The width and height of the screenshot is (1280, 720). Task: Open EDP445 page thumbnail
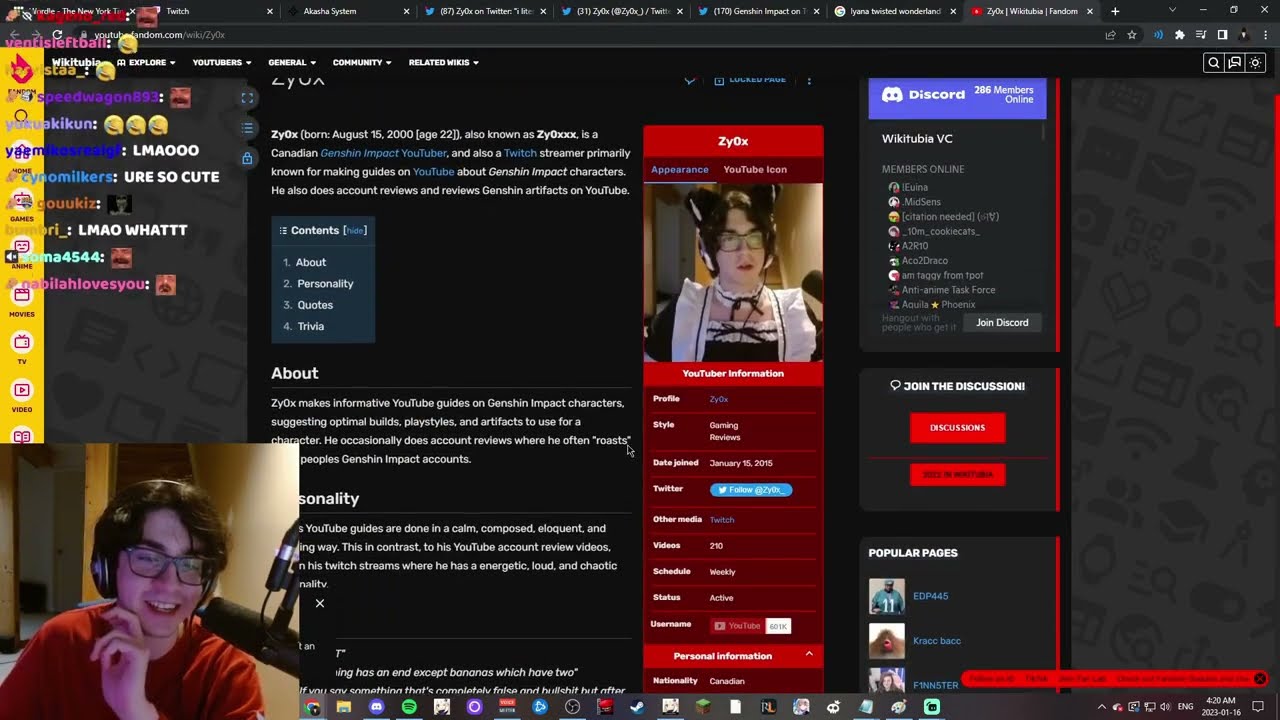click(x=887, y=596)
